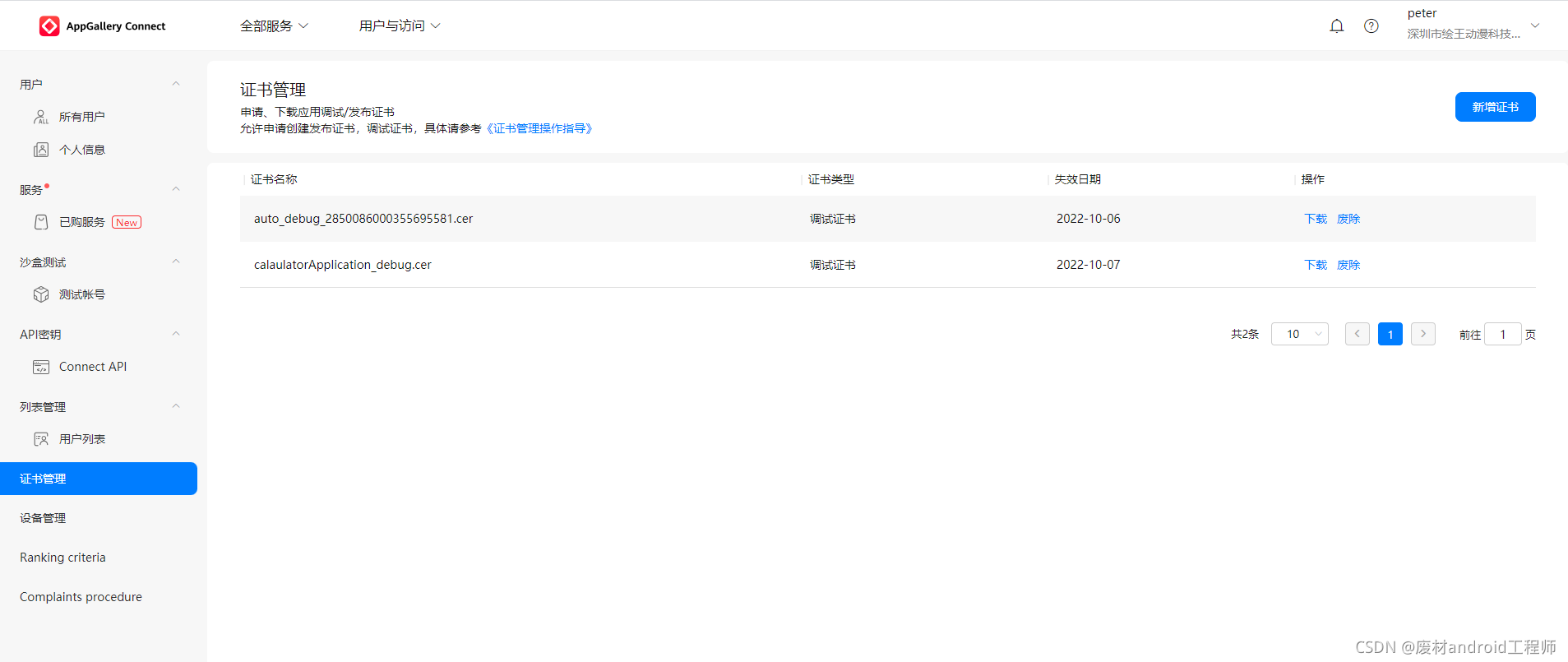Click the calaulatorApplication_debug.cer name
The width and height of the screenshot is (1568, 662).
[x=343, y=265]
